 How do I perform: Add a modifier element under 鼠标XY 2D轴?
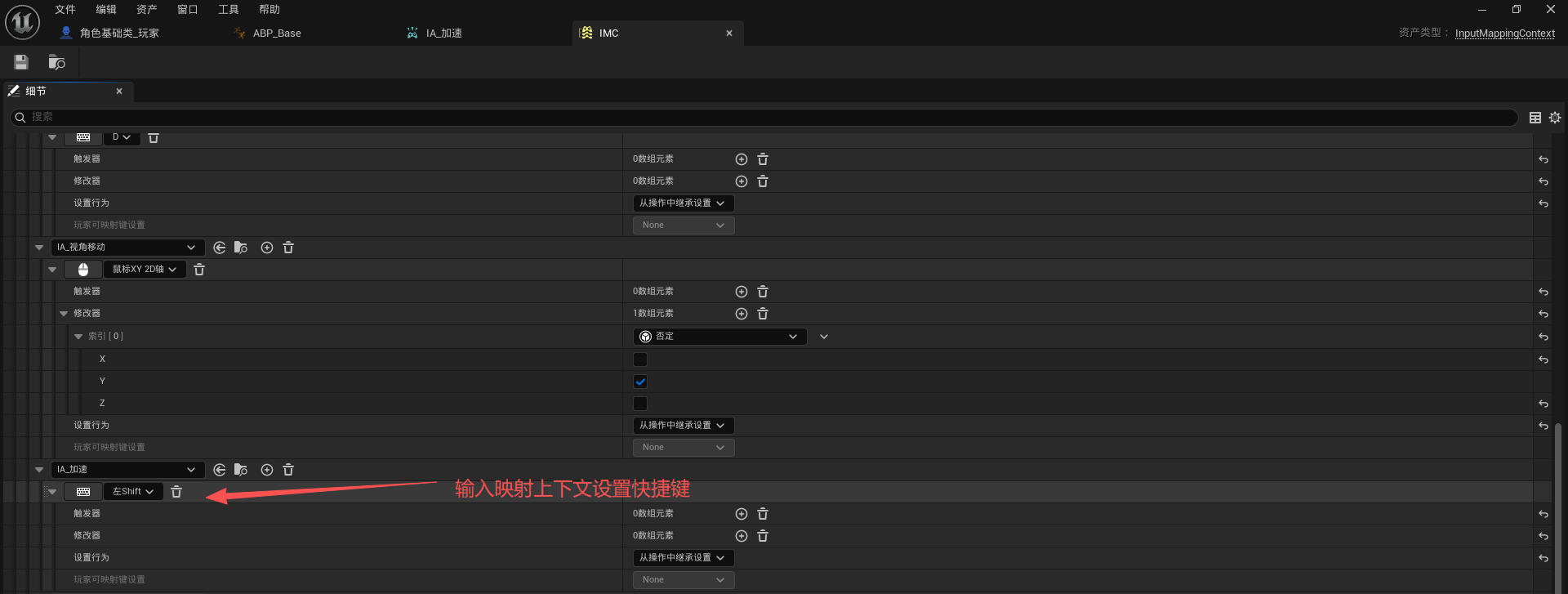742,314
